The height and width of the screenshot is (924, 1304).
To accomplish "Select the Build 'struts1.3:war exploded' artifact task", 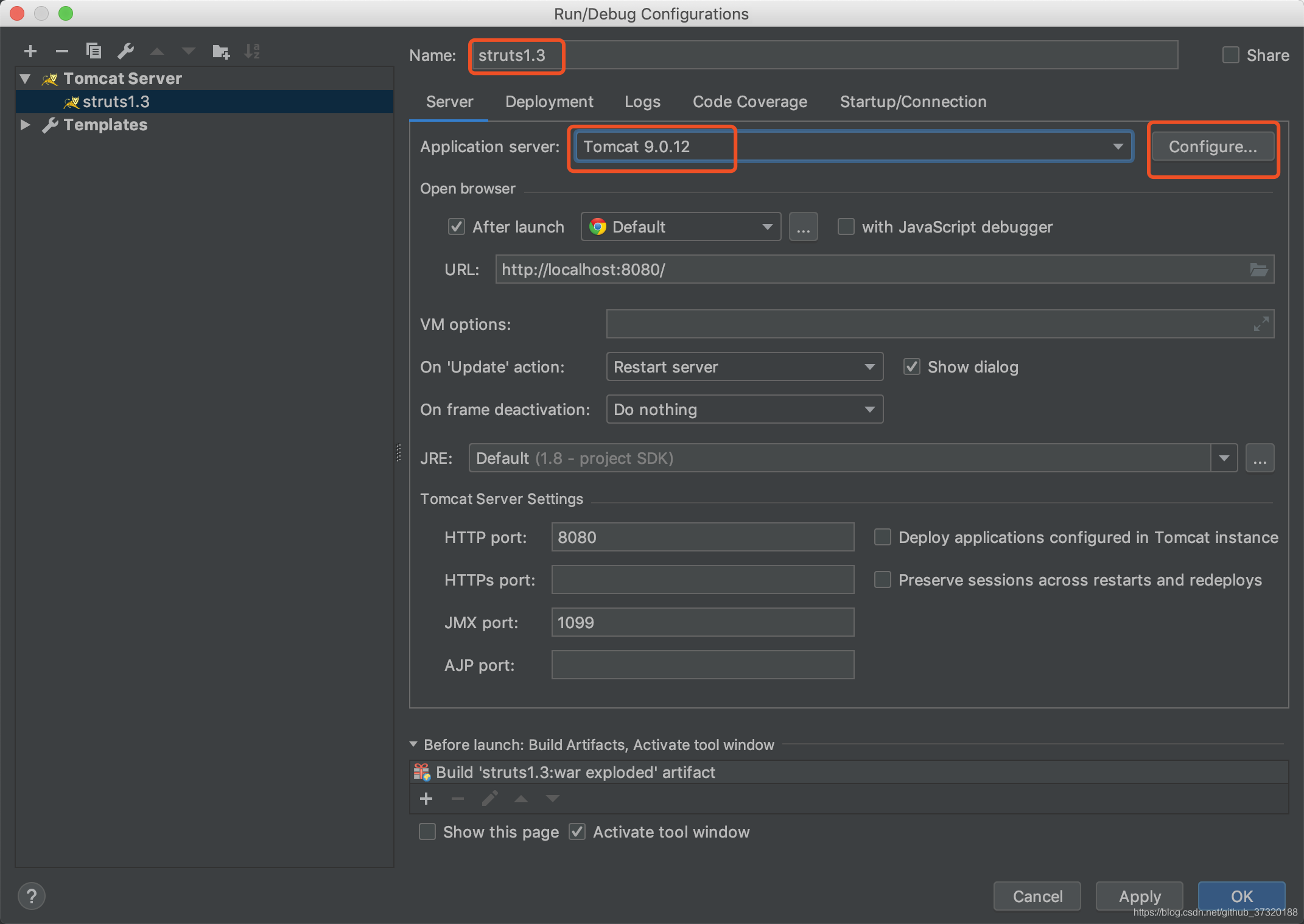I will click(x=849, y=772).
